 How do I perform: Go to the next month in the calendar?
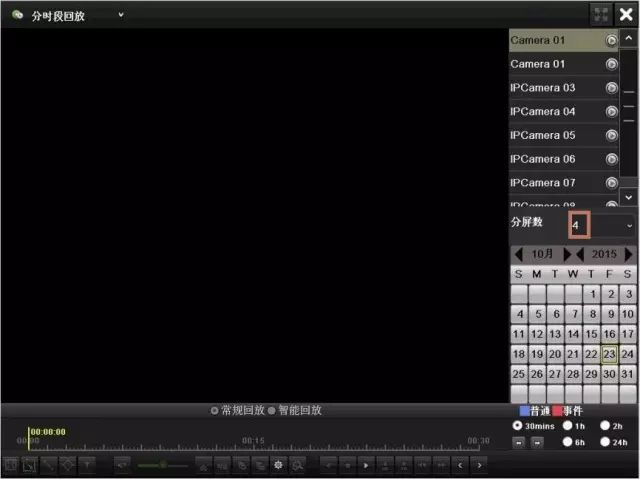coord(567,255)
